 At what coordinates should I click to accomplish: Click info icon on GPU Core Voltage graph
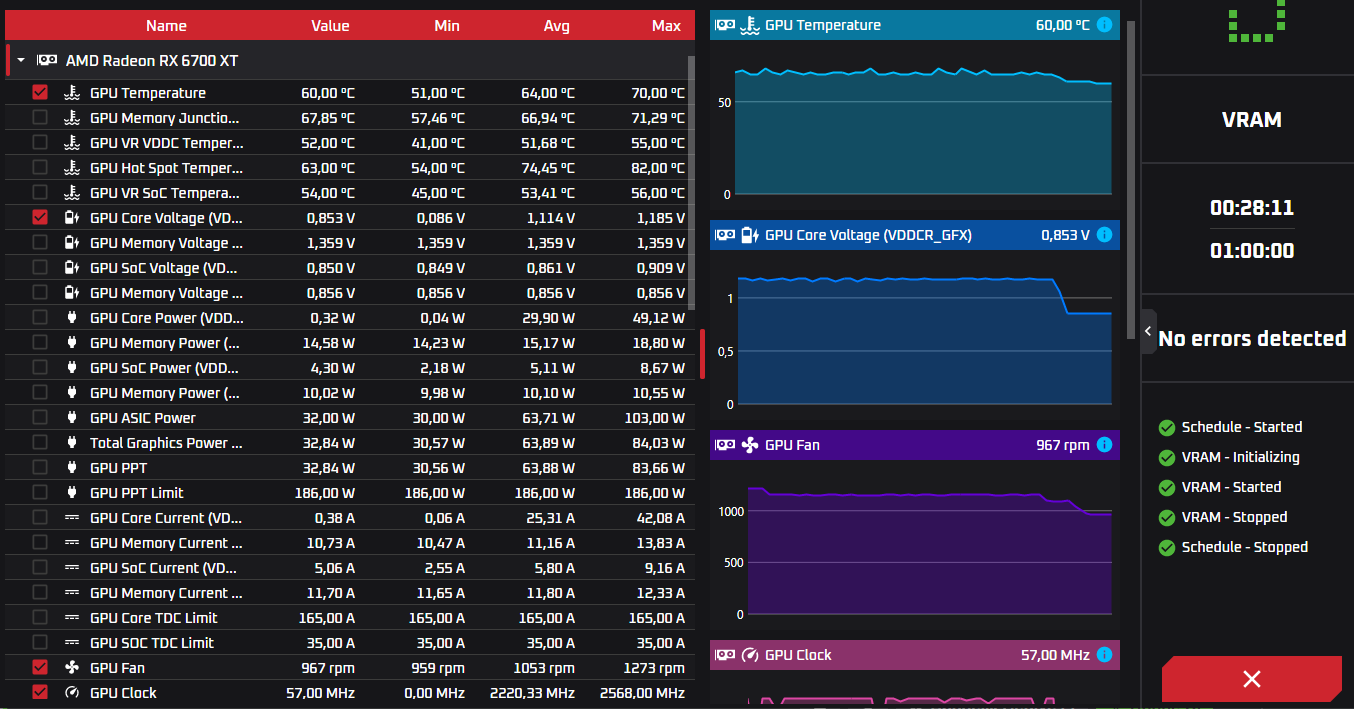(1104, 235)
